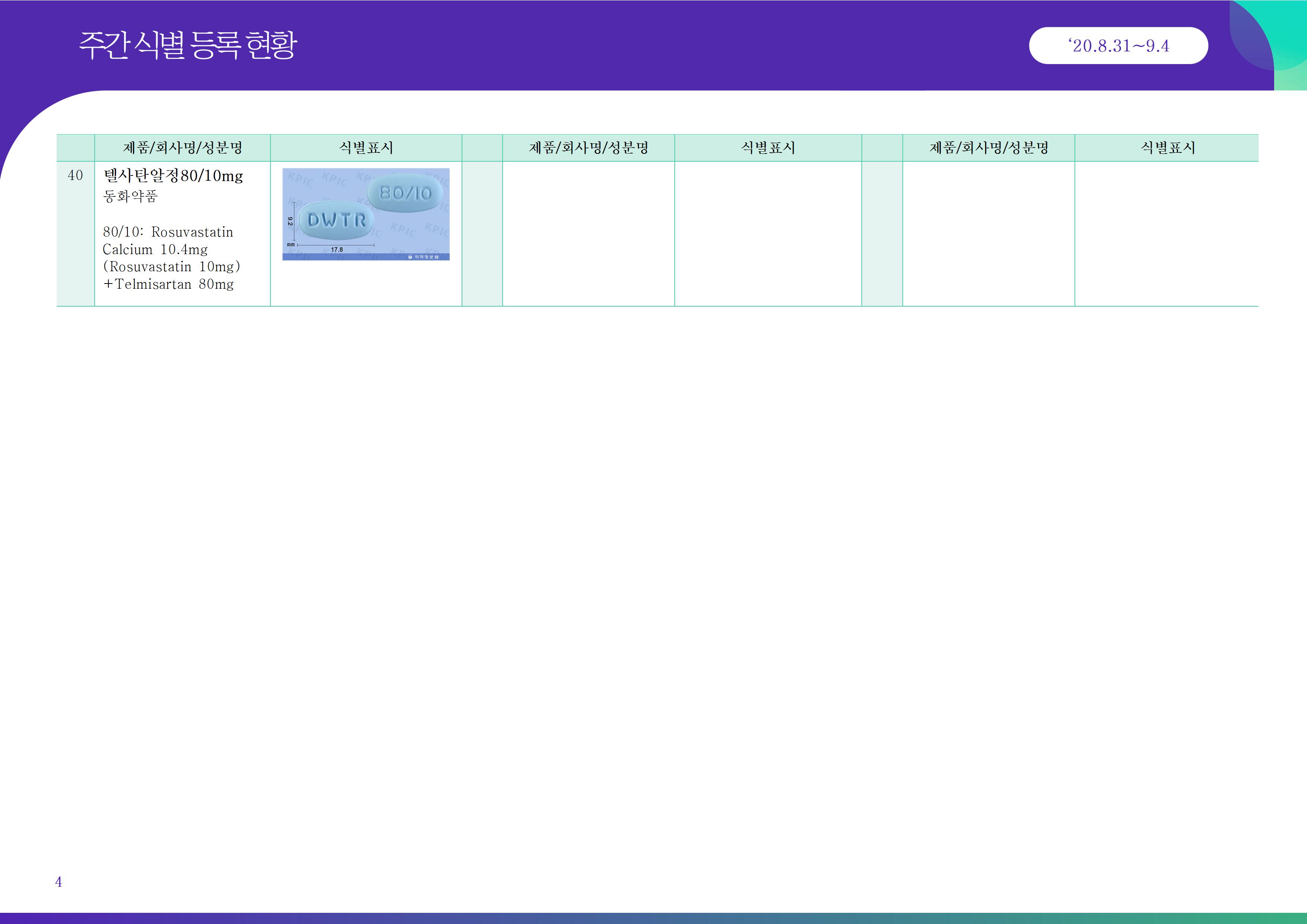Click the 9.2 height measurement label
The width and height of the screenshot is (1307, 924).
tap(290, 221)
